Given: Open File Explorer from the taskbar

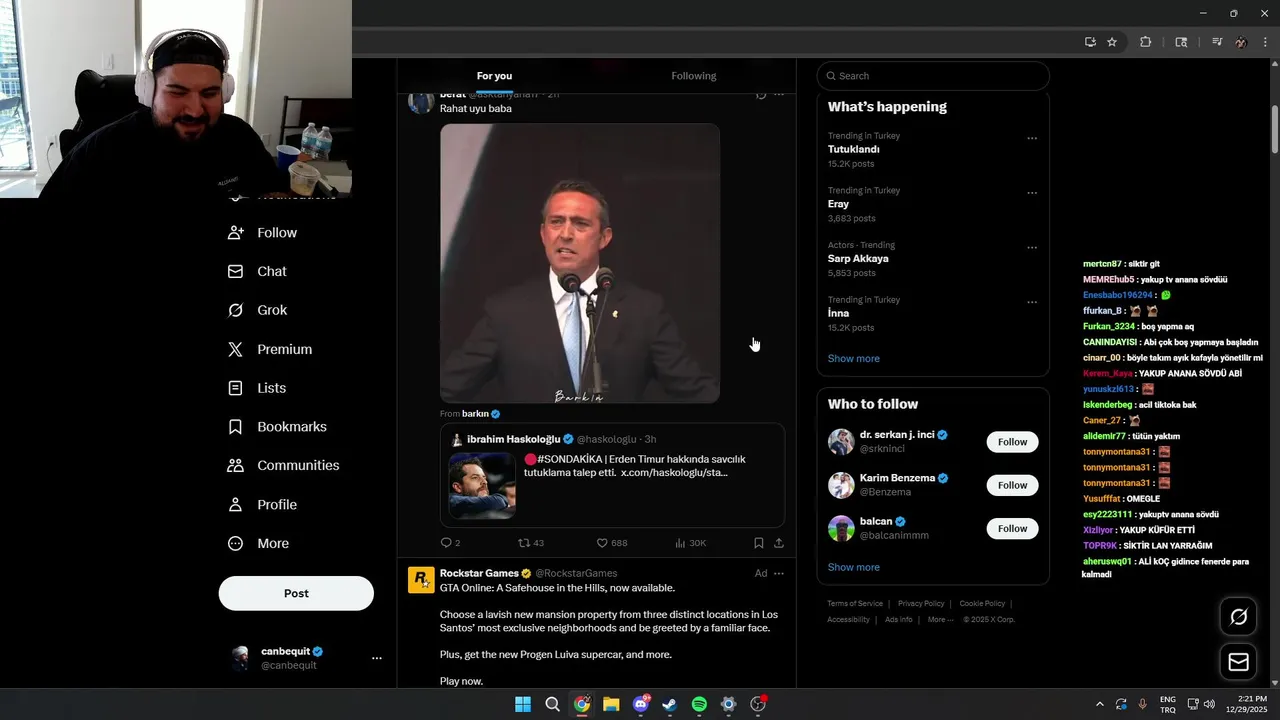Looking at the screenshot, I should tap(611, 704).
